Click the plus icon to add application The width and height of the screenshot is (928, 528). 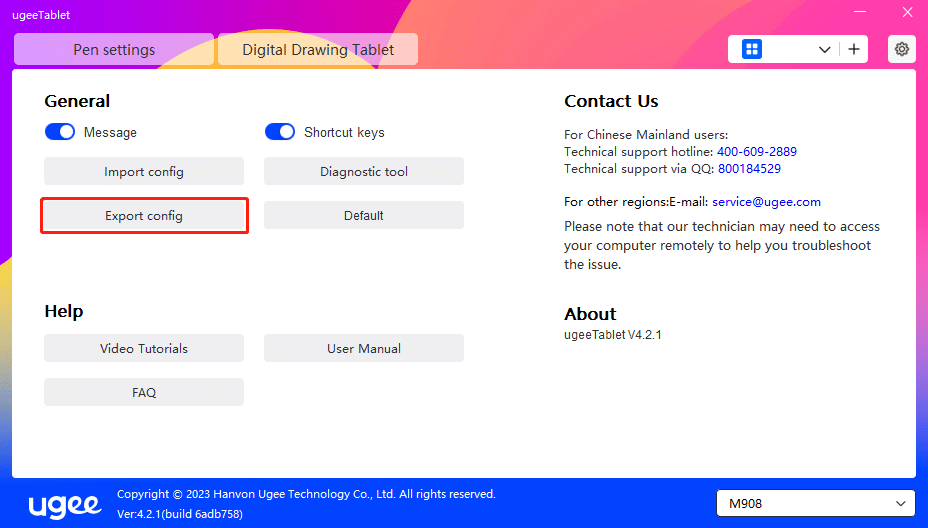click(x=853, y=49)
